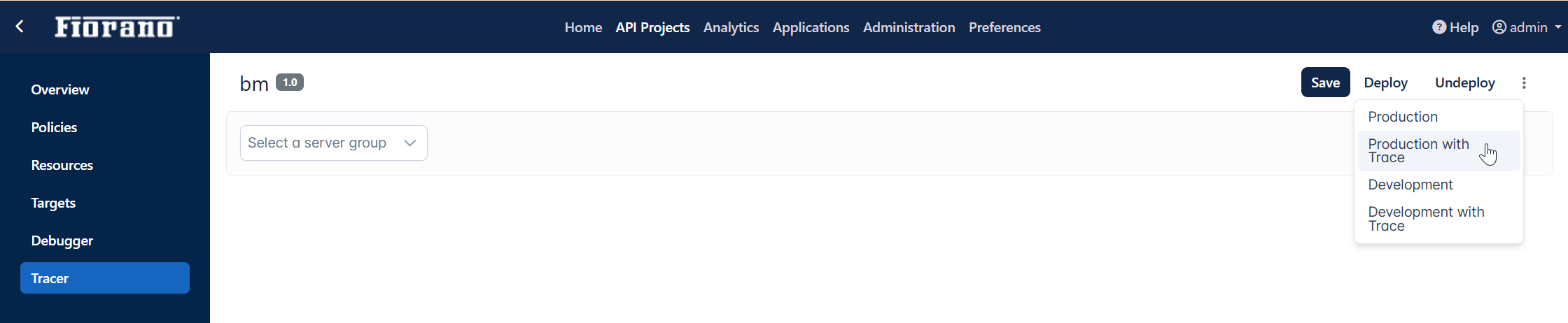The image size is (1568, 323).
Task: Open the Analytics menu item
Action: (x=731, y=27)
